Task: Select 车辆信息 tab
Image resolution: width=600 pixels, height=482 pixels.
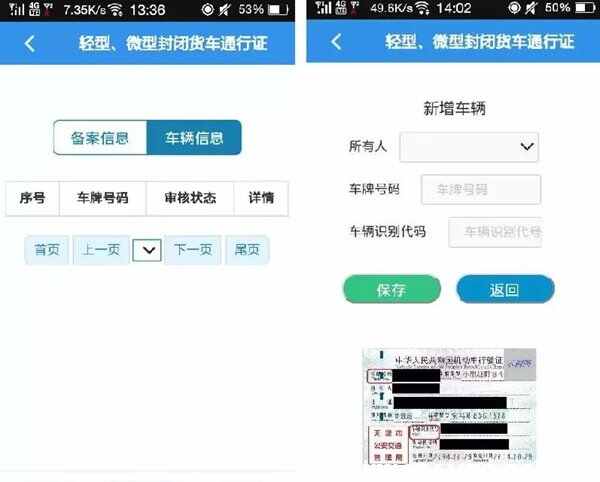Action: pyautogui.click(x=194, y=138)
